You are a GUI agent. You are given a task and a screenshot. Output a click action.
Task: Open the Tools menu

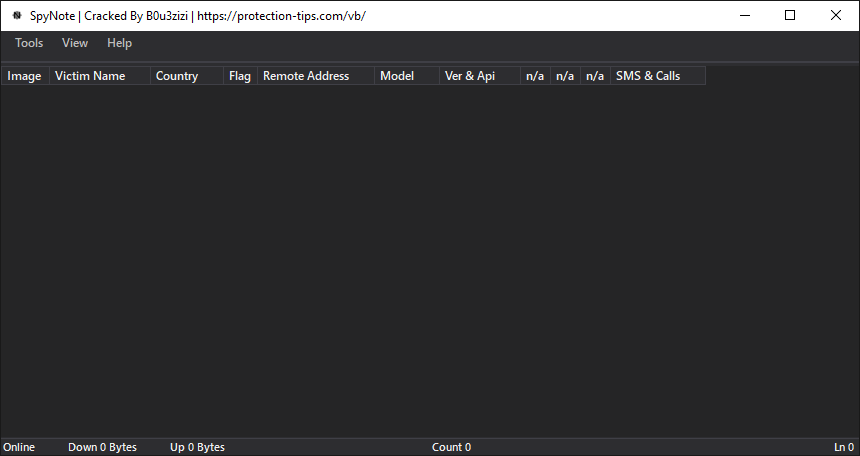(x=29, y=43)
